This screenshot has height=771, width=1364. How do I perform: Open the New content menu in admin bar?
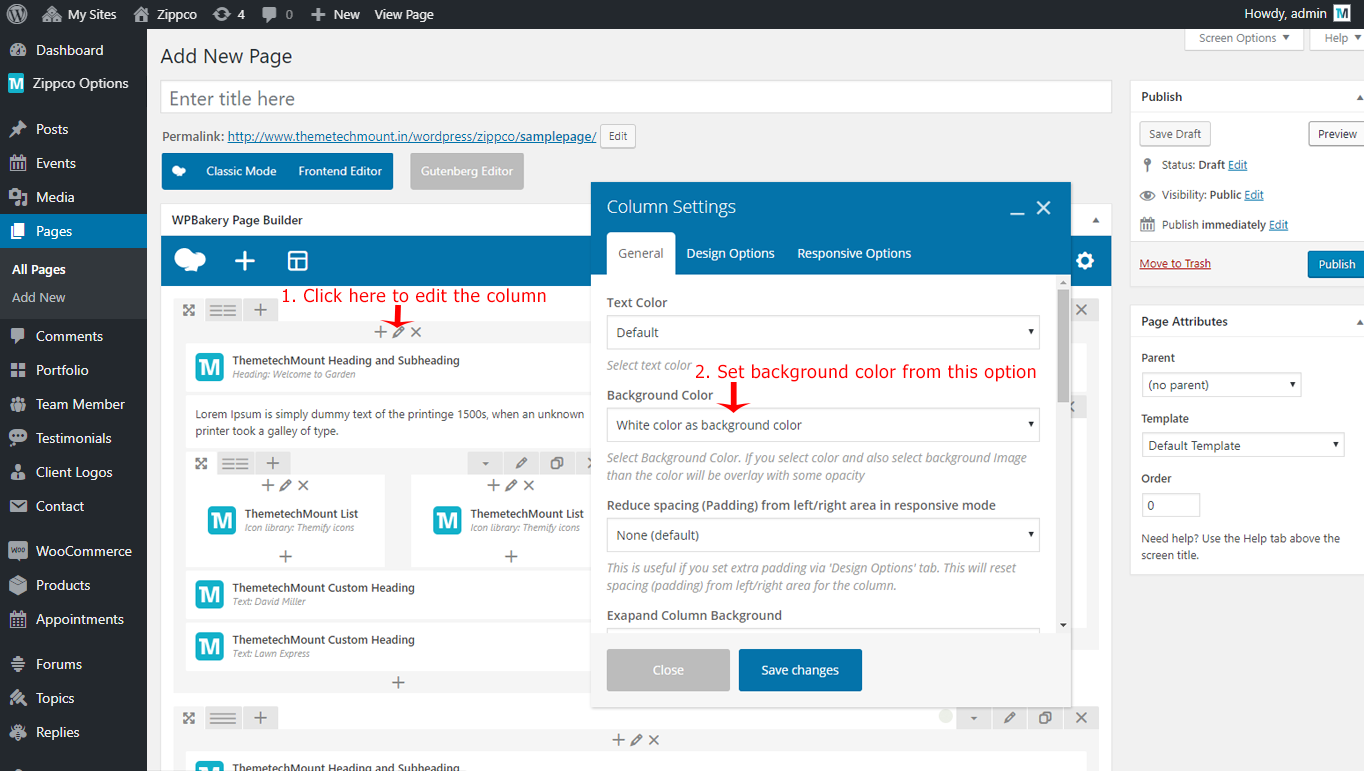click(x=335, y=14)
